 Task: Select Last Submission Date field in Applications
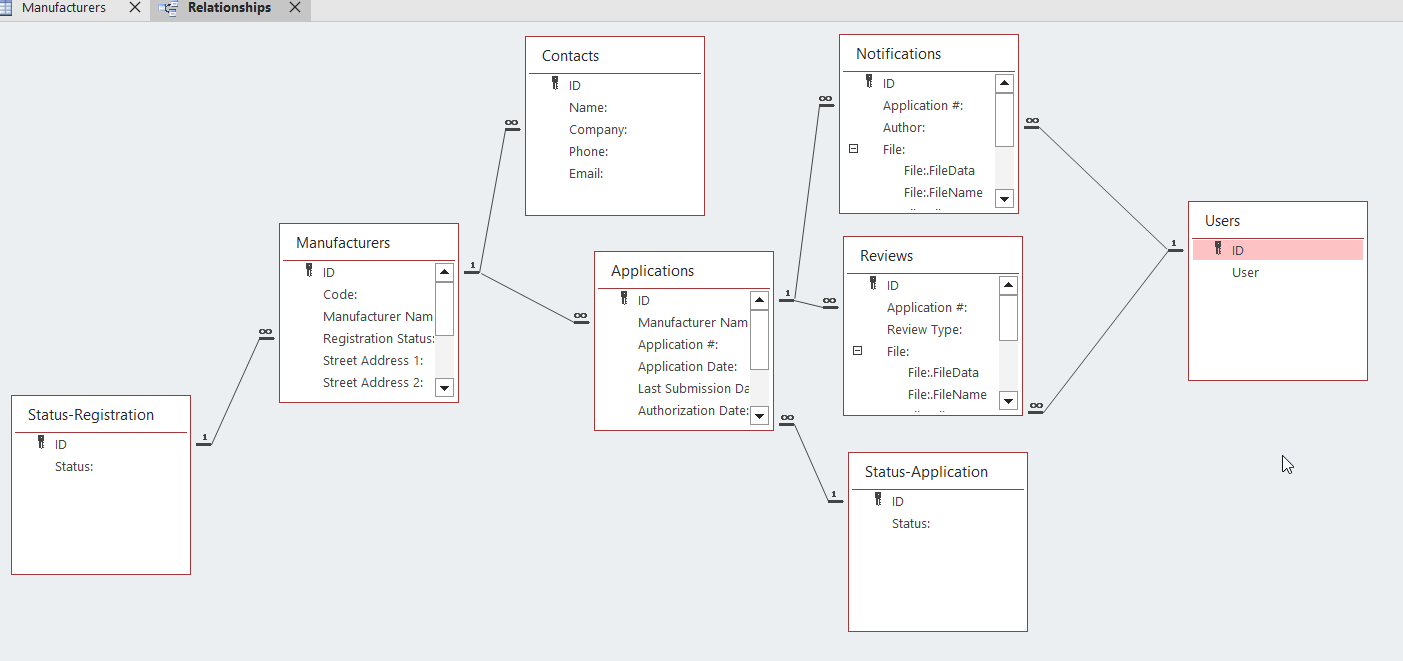(694, 389)
